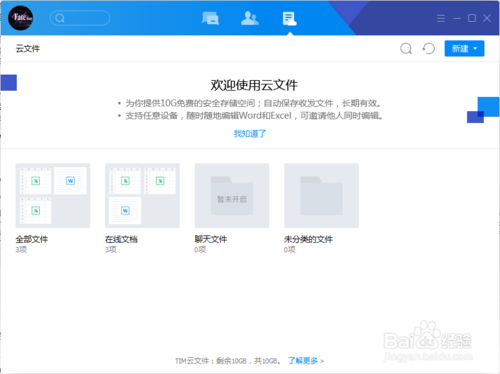Refresh the cloud files list
This screenshot has width=500, height=374.
tap(429, 49)
